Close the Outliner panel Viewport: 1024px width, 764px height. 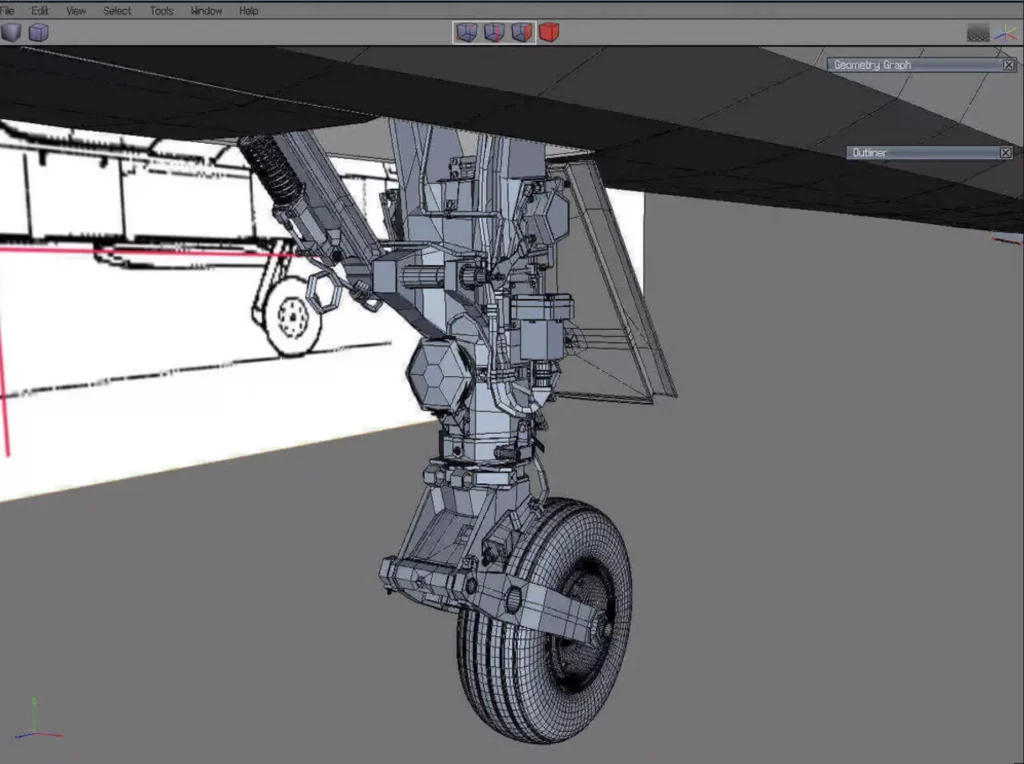pos(1006,152)
